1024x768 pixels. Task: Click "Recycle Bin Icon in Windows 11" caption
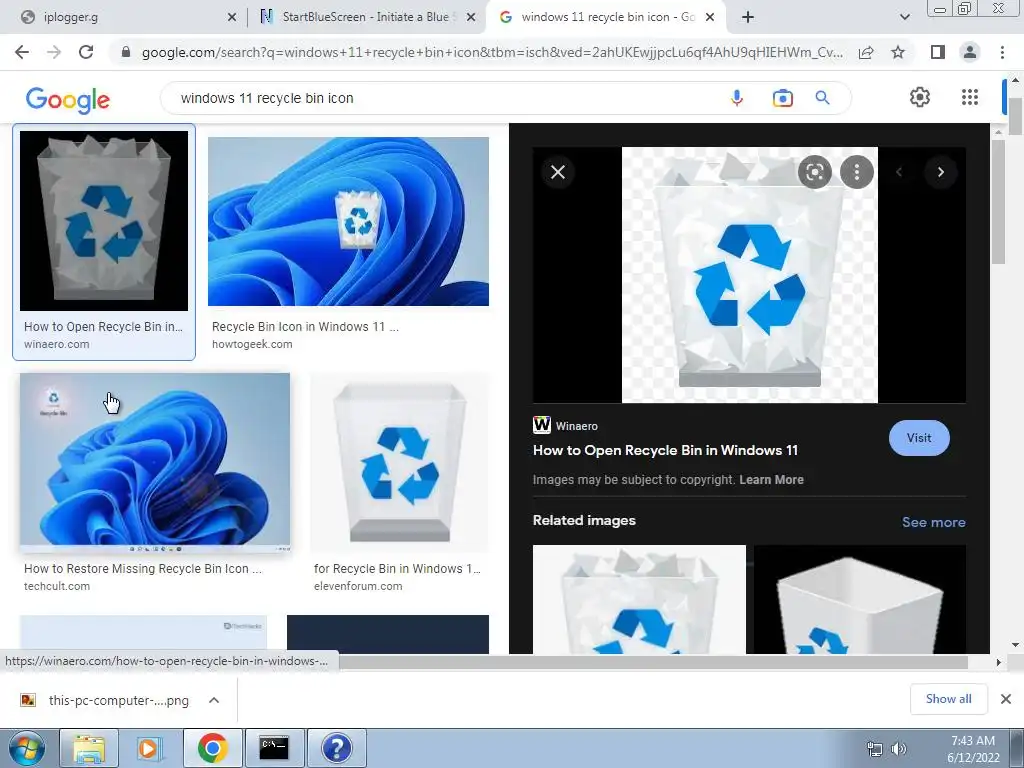(305, 327)
